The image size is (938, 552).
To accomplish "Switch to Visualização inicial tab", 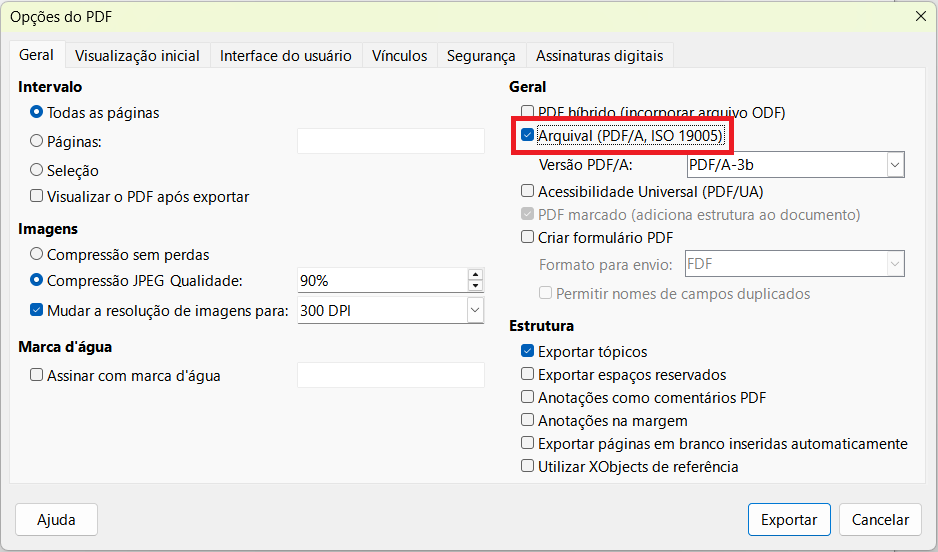I will (137, 56).
